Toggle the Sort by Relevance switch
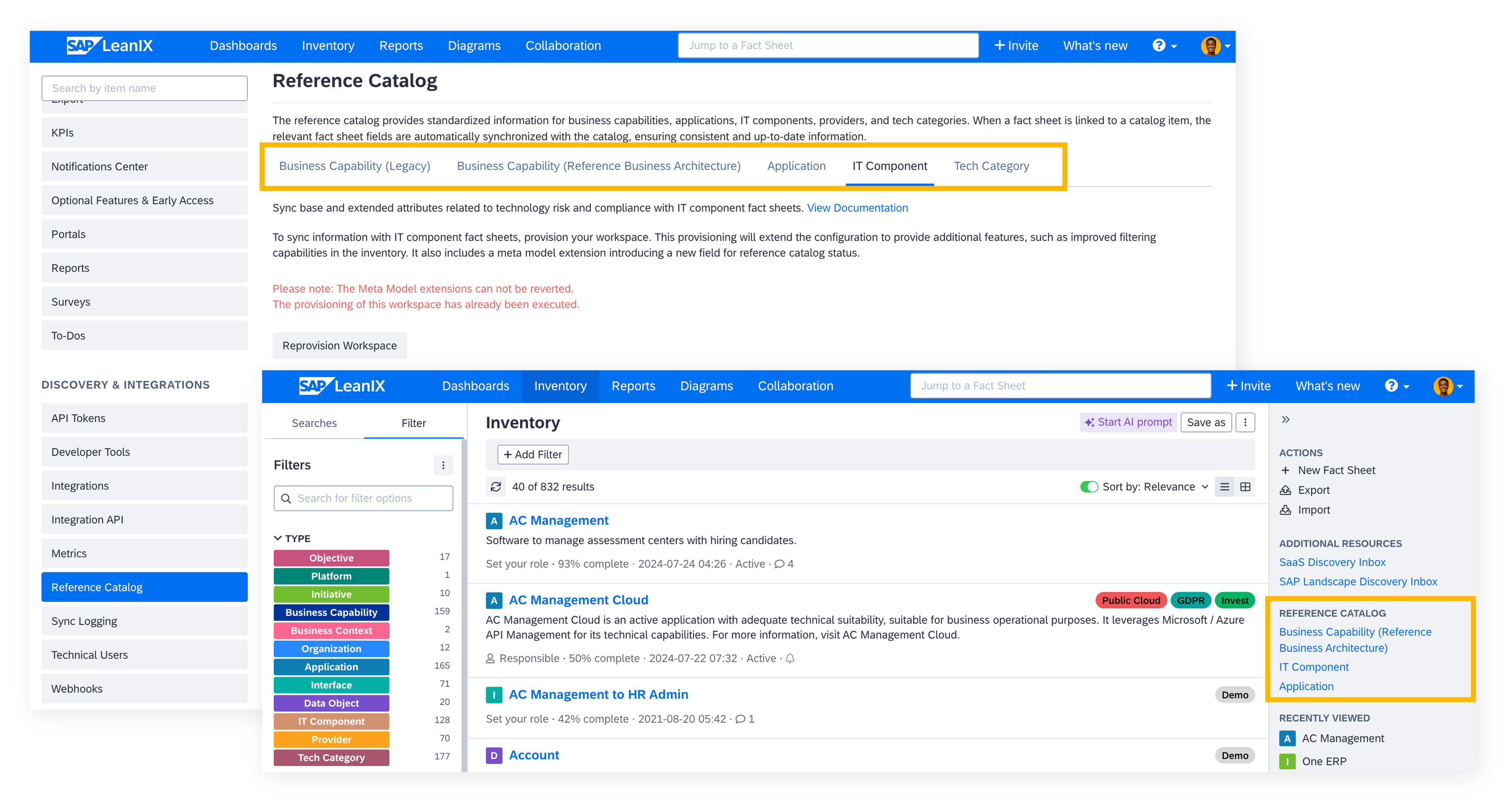 [x=1089, y=487]
